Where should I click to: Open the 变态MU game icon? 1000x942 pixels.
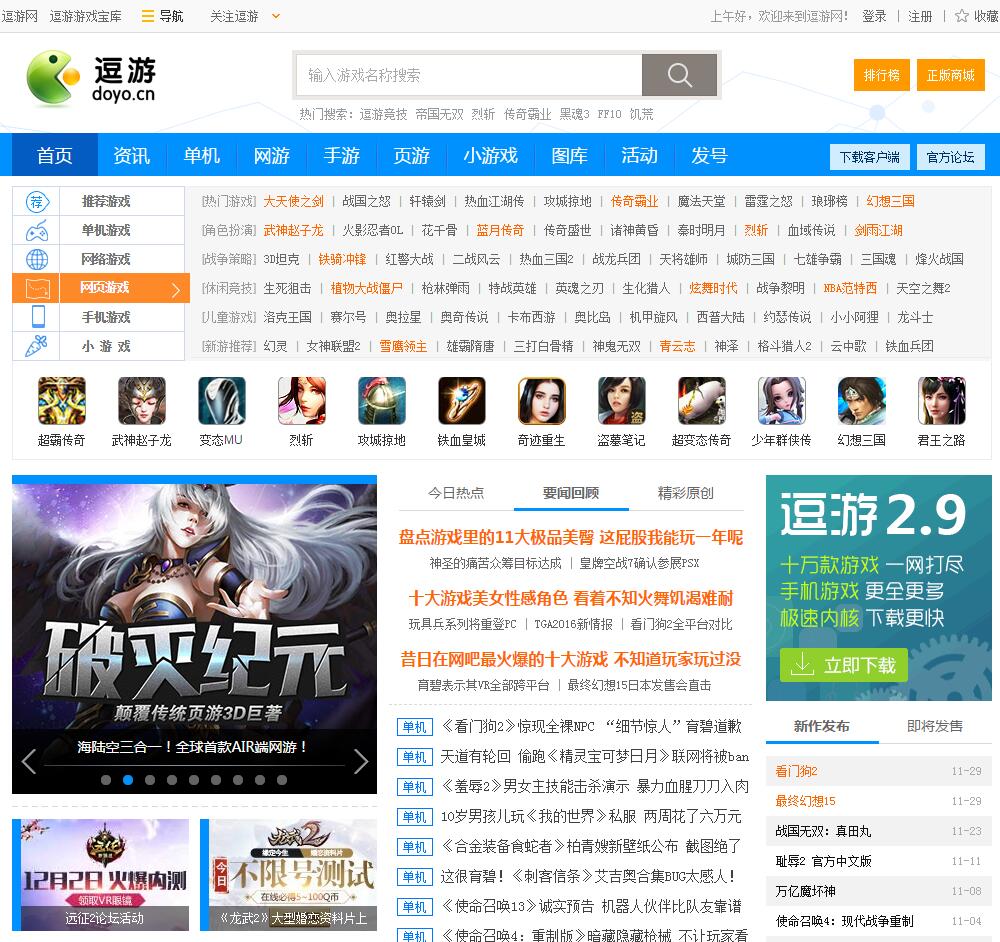tap(221, 401)
